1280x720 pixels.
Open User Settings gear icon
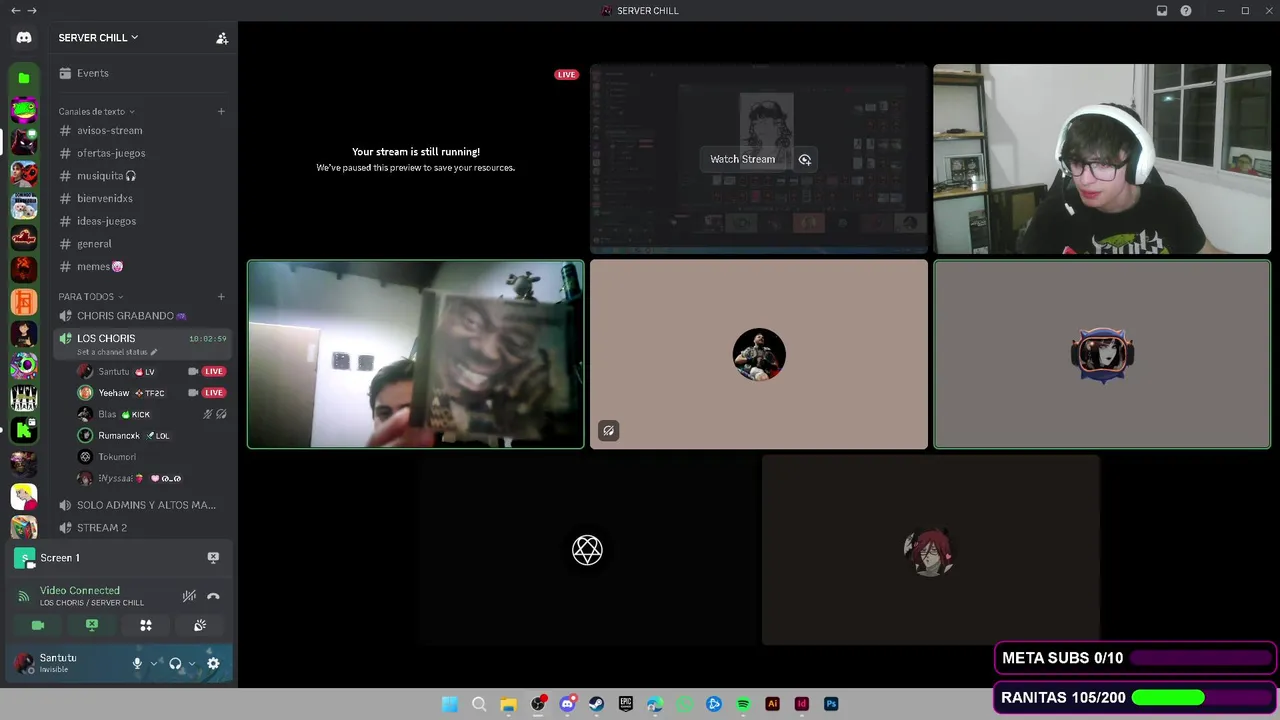tap(213, 663)
